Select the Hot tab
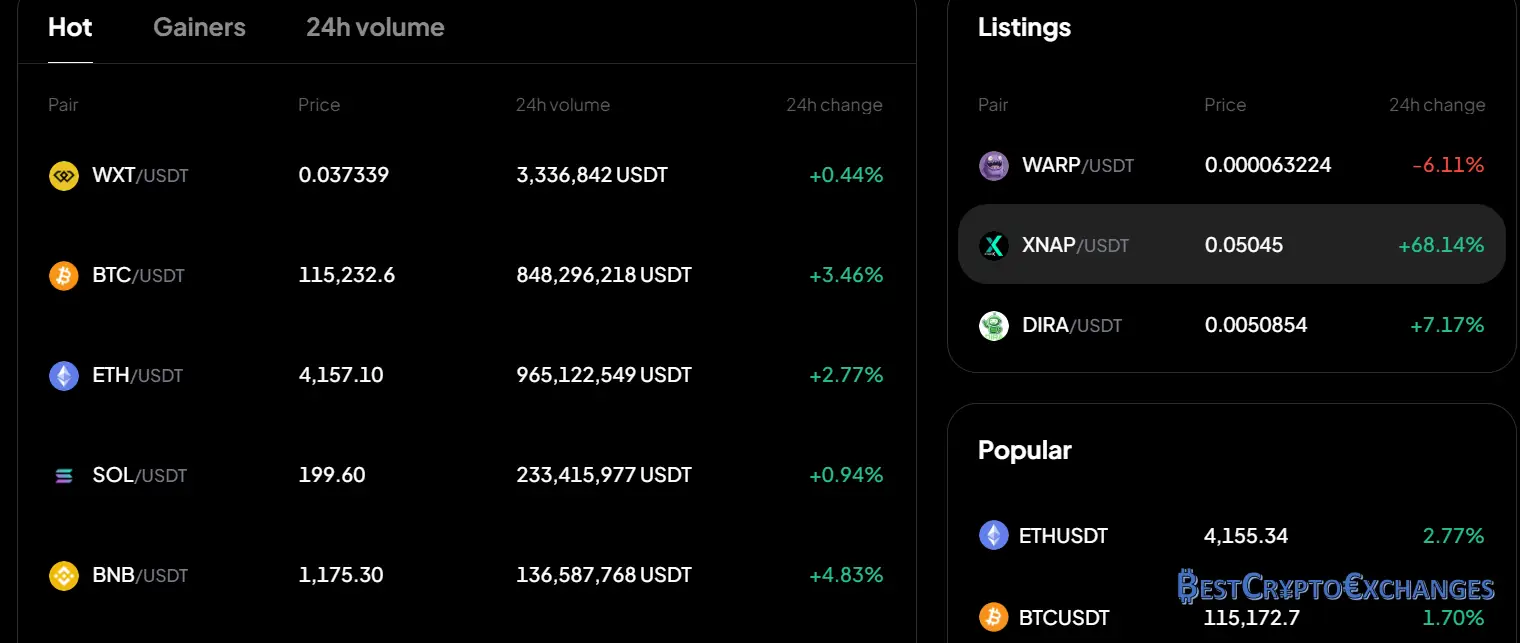 point(70,28)
